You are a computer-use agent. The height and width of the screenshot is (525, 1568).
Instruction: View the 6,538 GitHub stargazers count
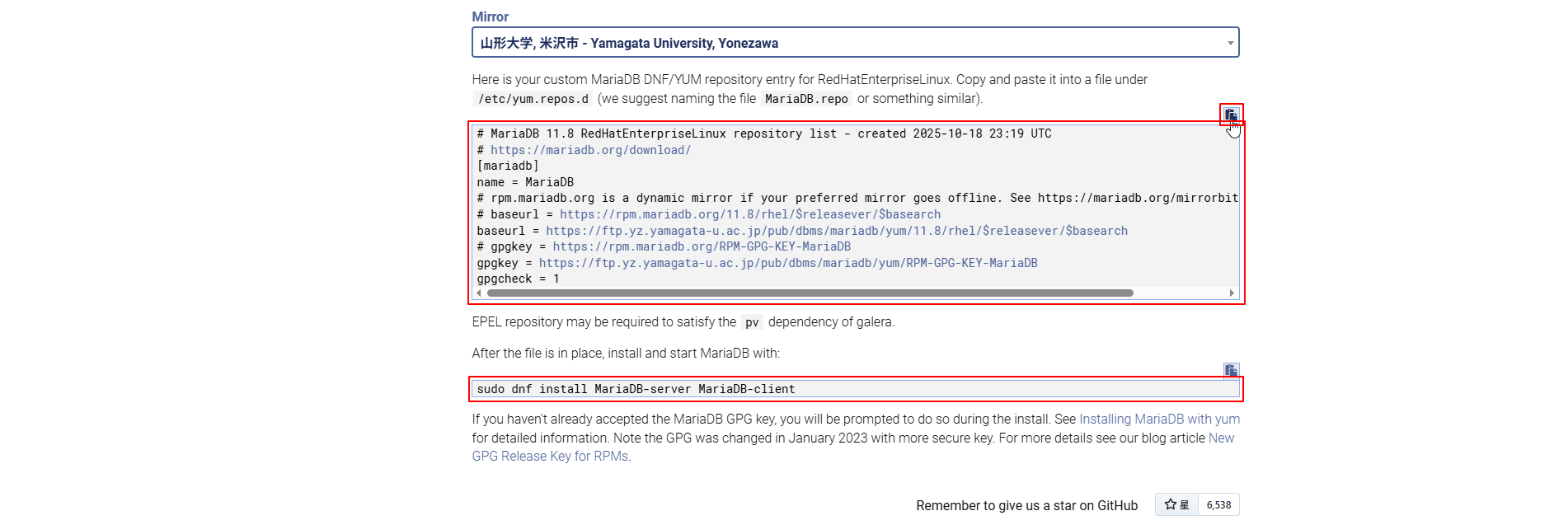click(x=1218, y=504)
